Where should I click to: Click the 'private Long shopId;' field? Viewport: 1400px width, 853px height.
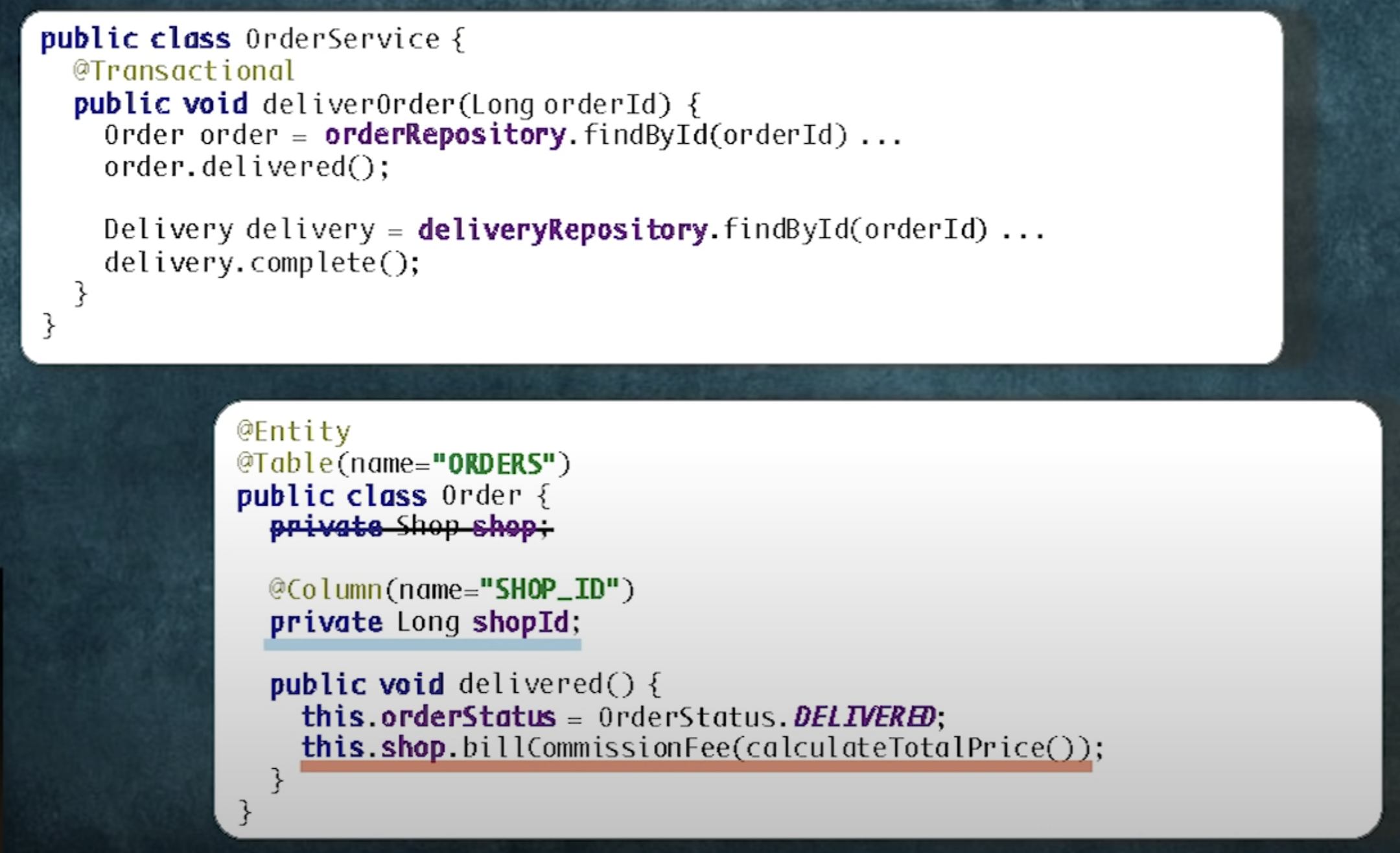[x=425, y=622]
